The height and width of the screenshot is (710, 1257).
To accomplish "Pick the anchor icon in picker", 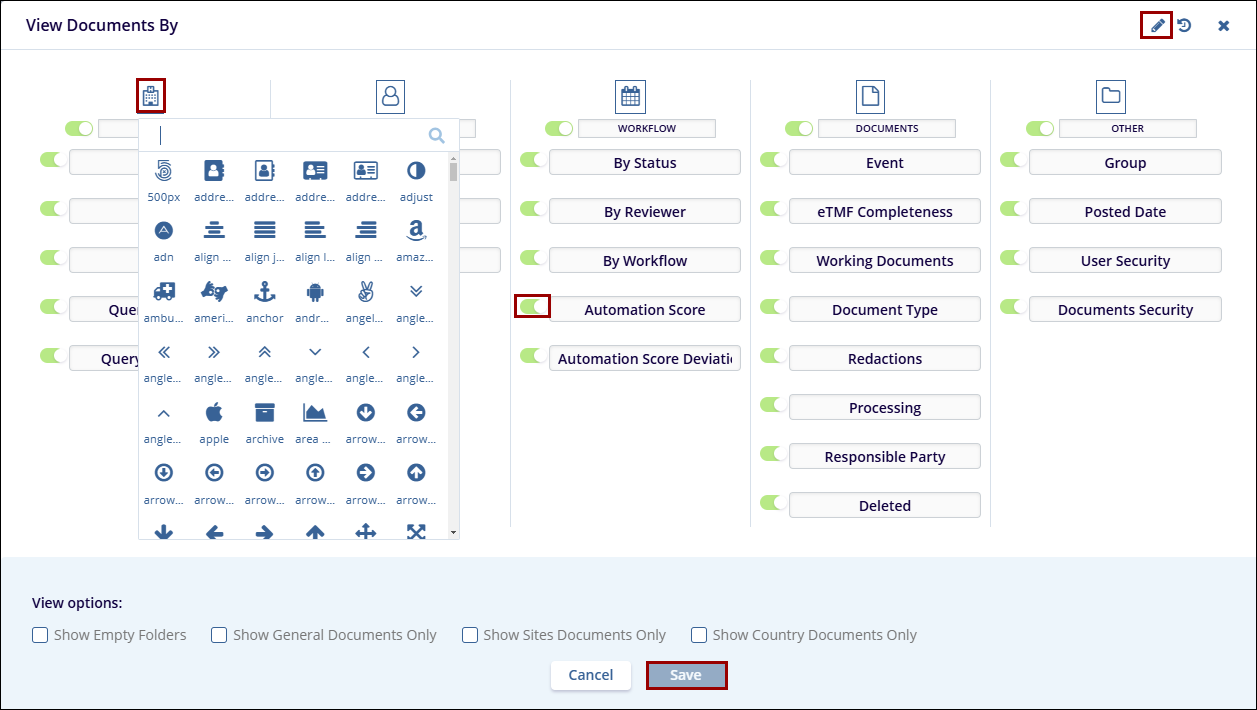I will point(264,292).
